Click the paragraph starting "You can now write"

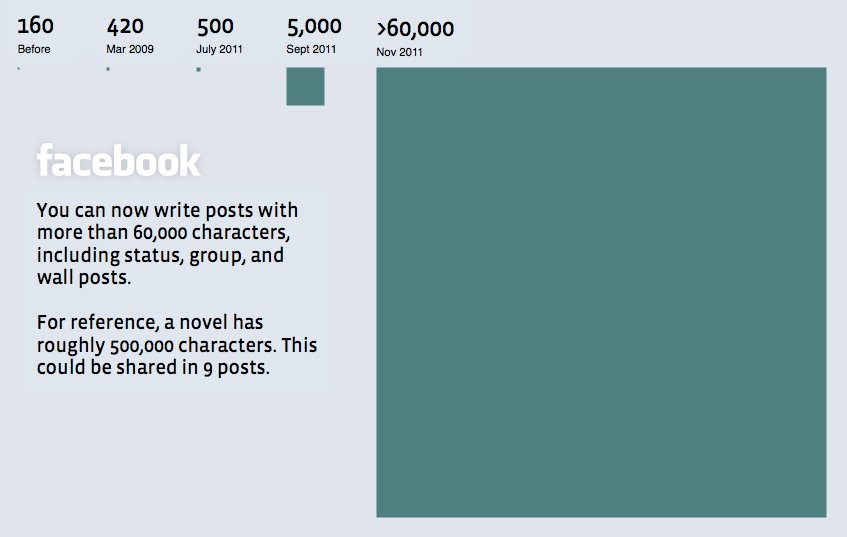pos(167,244)
